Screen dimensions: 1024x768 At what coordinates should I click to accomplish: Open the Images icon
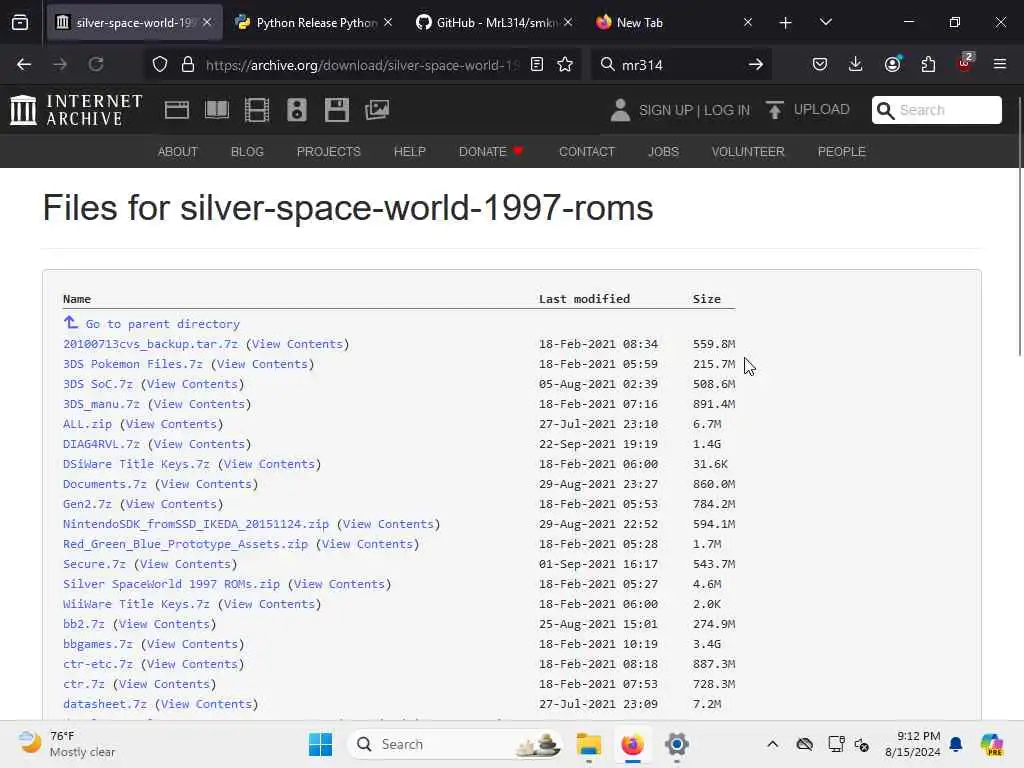click(377, 110)
